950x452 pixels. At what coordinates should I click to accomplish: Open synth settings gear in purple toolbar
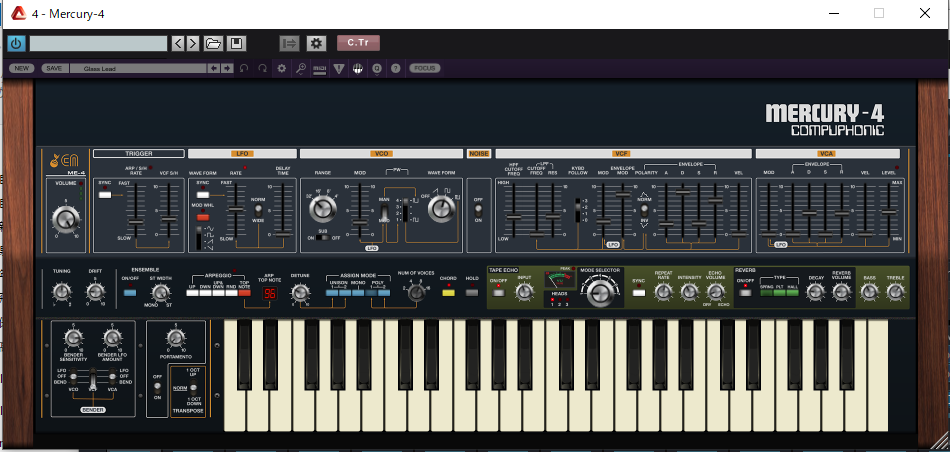pos(281,68)
